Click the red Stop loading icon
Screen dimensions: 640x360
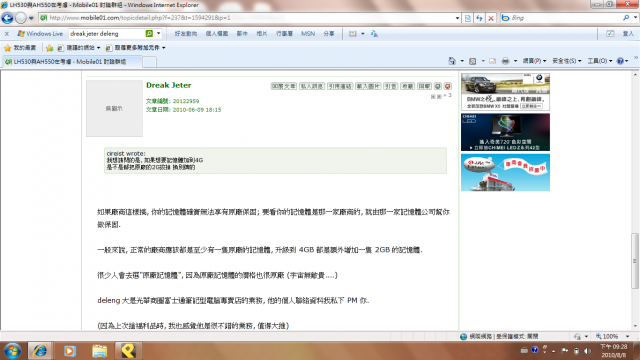[491, 18]
